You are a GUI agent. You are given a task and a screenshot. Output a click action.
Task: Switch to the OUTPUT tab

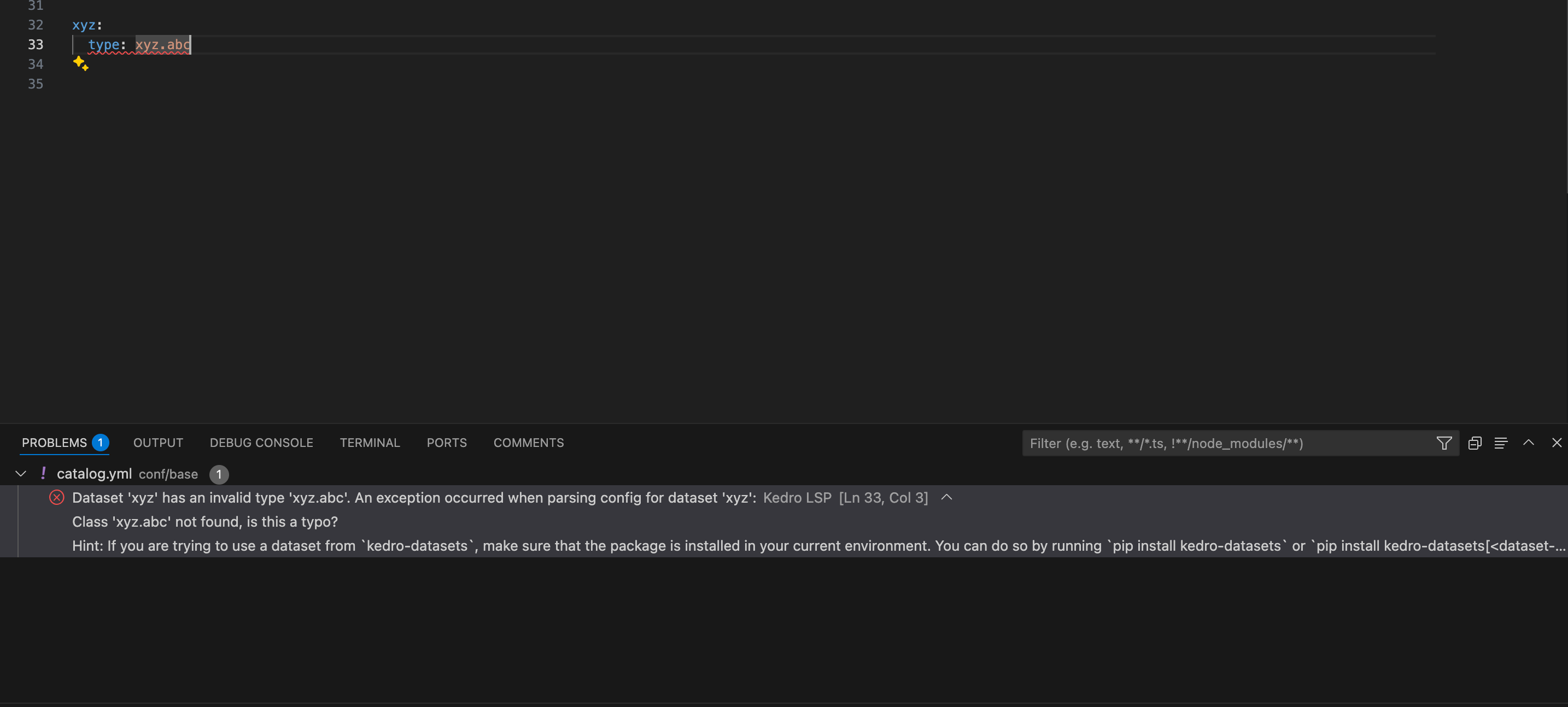[x=157, y=443]
